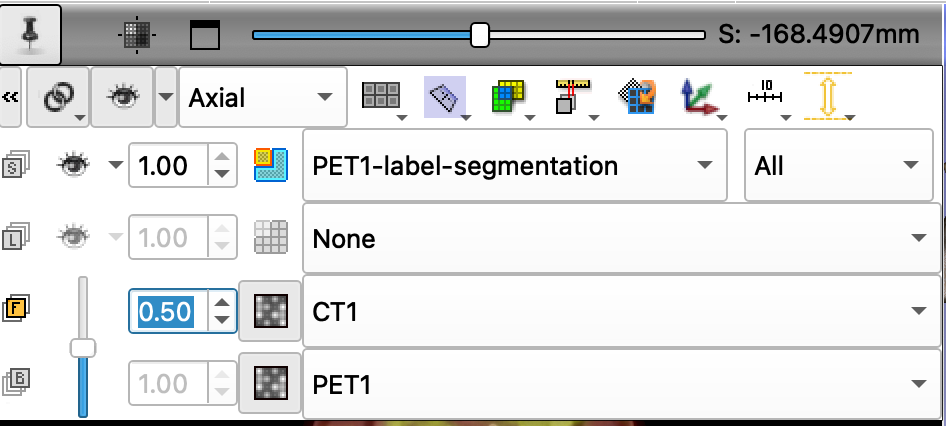Open the Axial orientation dropdown
The image size is (946, 426).
coord(263,97)
